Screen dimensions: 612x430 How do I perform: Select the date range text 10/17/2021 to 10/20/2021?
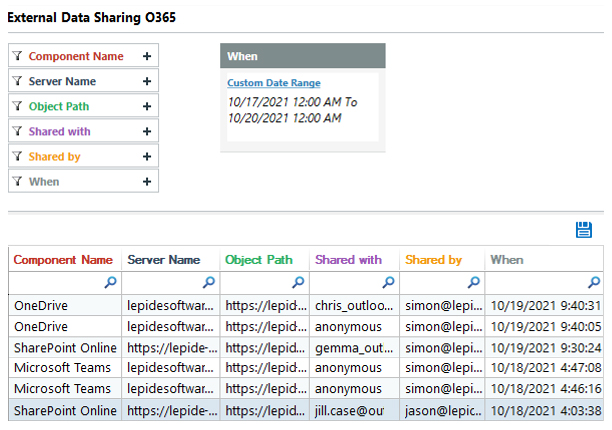(292, 110)
